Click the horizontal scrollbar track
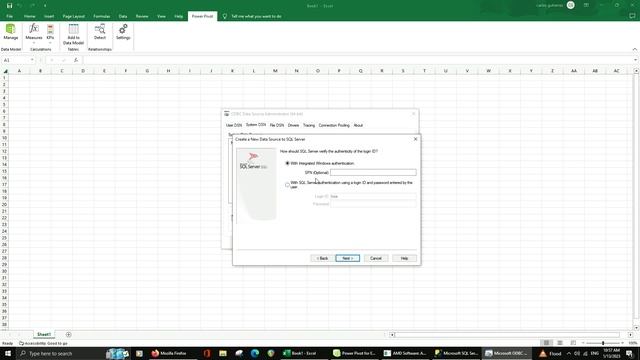 506,335
